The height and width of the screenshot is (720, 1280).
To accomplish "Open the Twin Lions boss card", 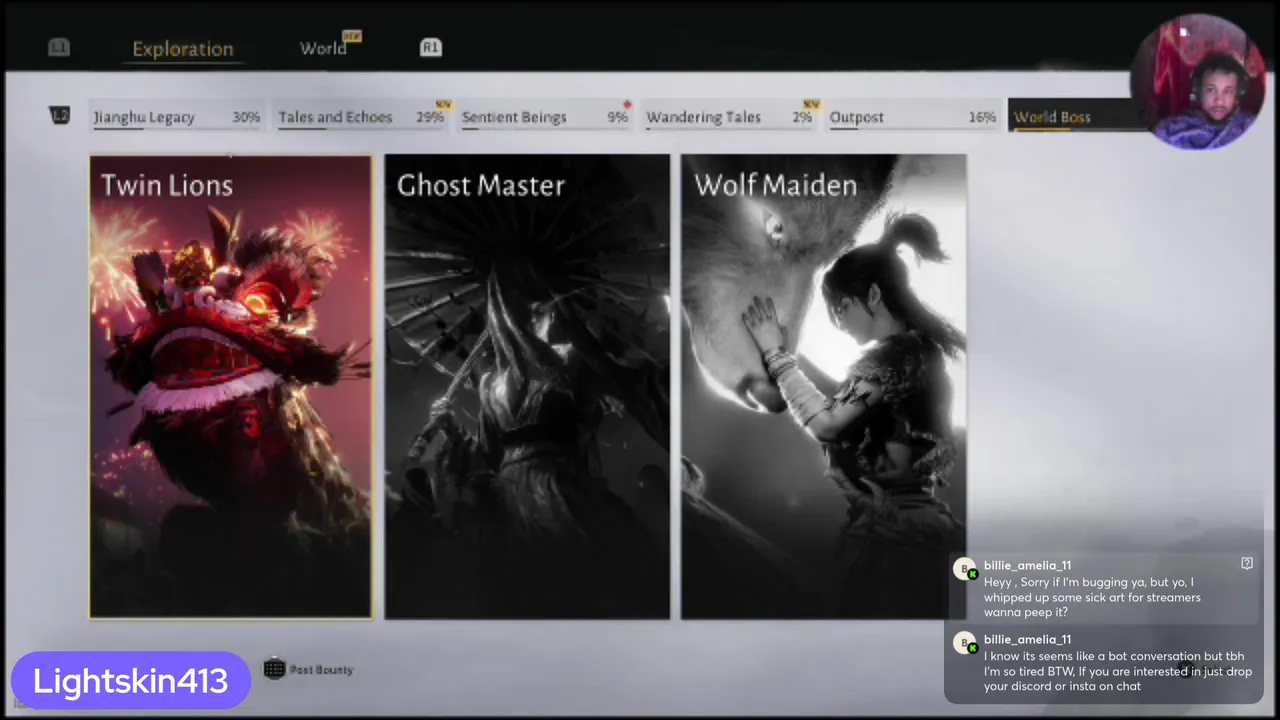I will (x=230, y=387).
